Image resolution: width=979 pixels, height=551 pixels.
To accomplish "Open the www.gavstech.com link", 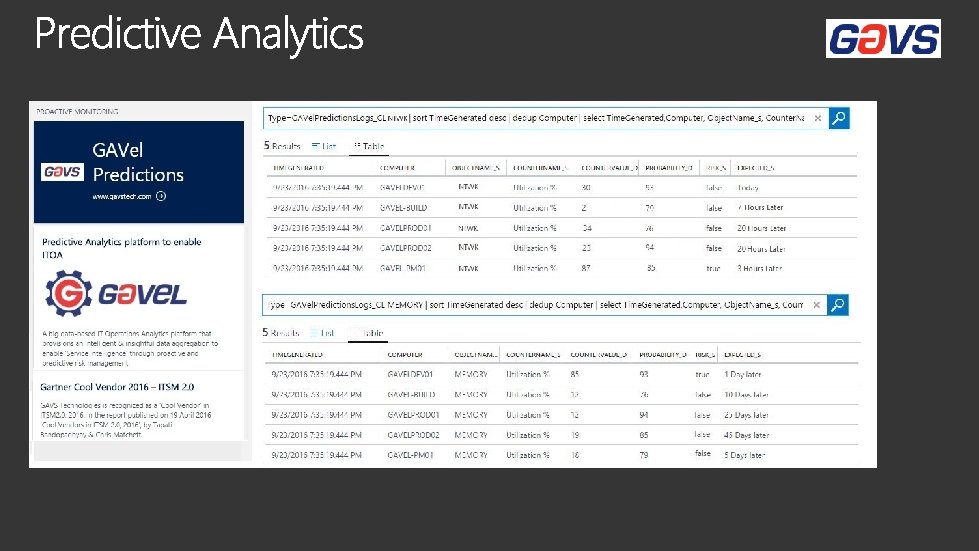I will click(122, 196).
